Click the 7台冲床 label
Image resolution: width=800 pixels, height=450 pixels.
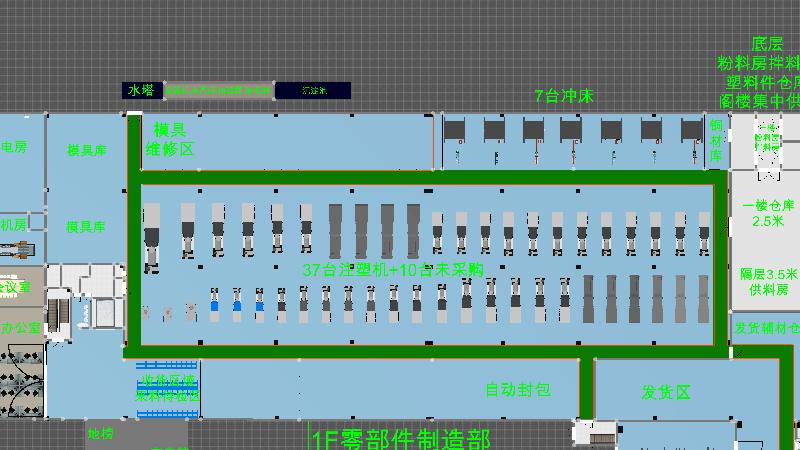tap(564, 96)
